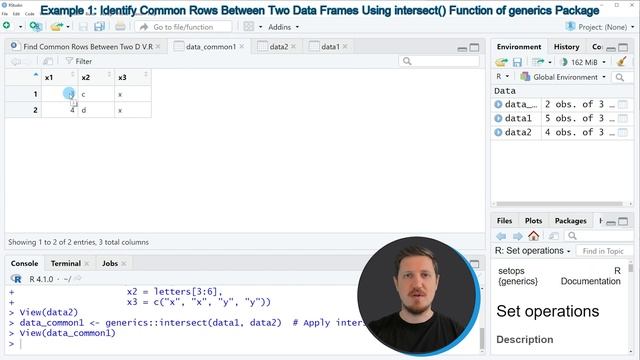
Task: Click the Environment pane search box
Action: tap(623, 77)
